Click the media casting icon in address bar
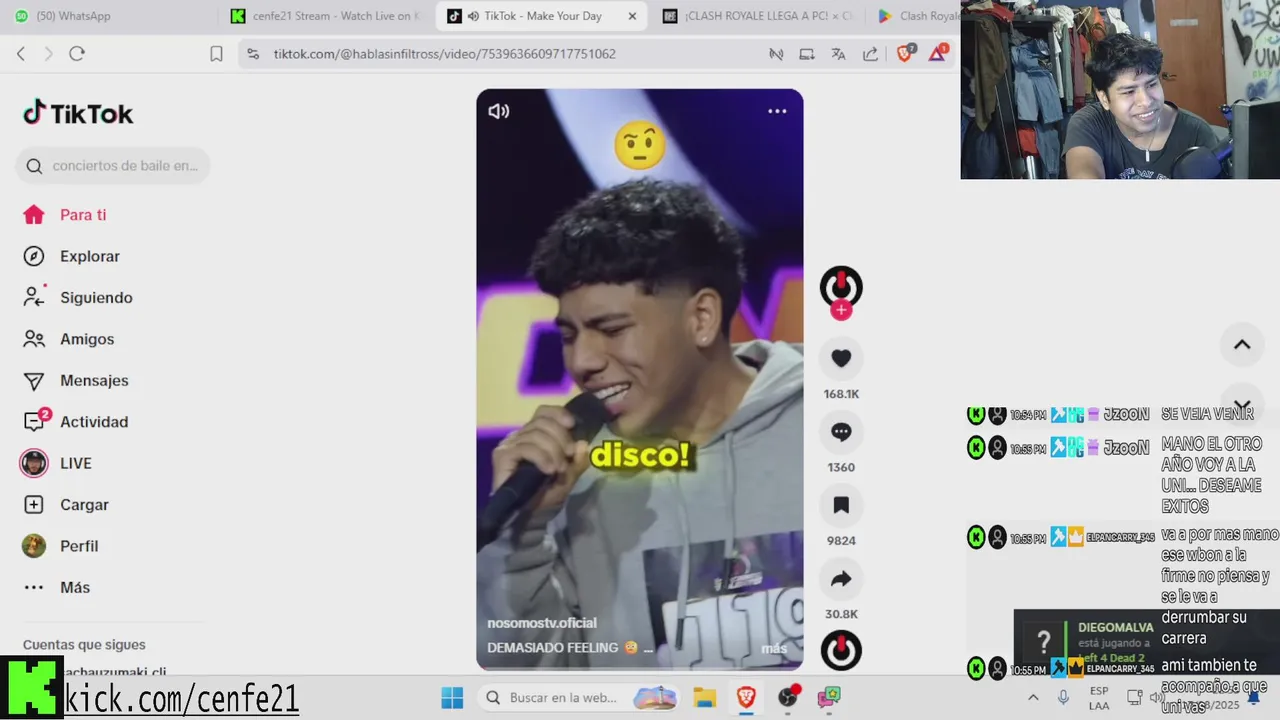 click(776, 54)
